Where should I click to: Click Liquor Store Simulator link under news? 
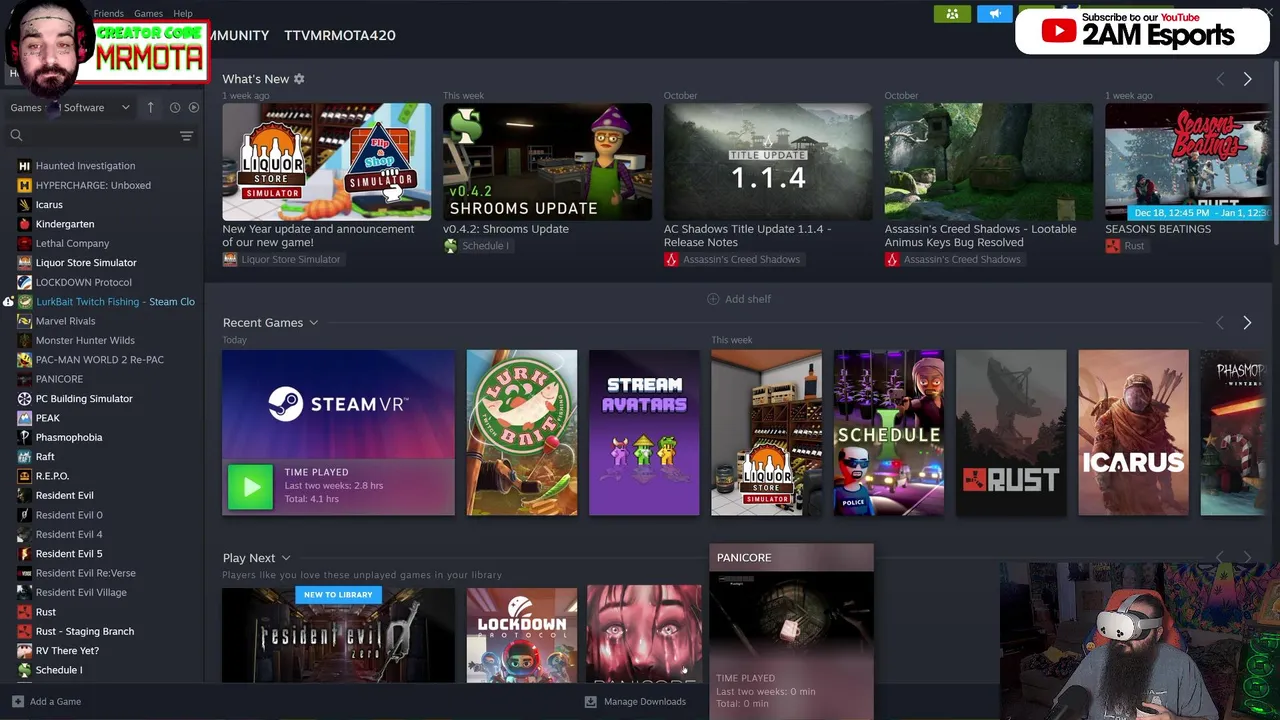coord(282,260)
